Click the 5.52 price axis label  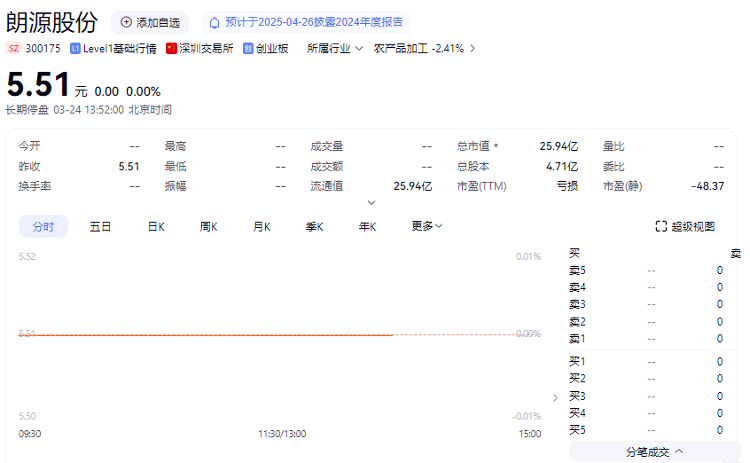pyautogui.click(x=27, y=256)
